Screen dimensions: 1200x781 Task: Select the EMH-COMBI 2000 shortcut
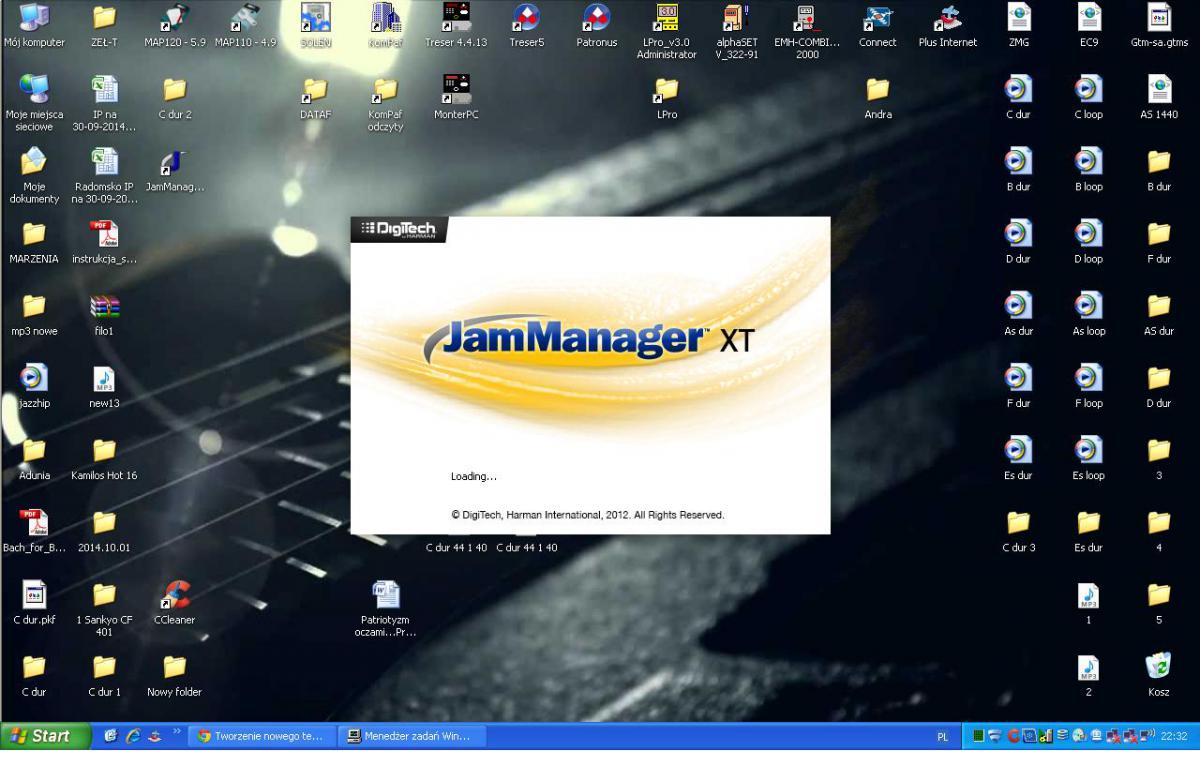click(807, 31)
